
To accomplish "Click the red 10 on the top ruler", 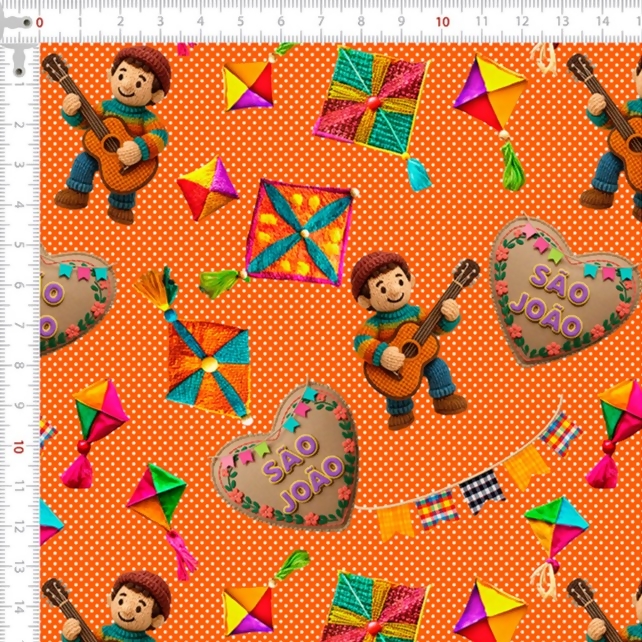I will tap(442, 22).
